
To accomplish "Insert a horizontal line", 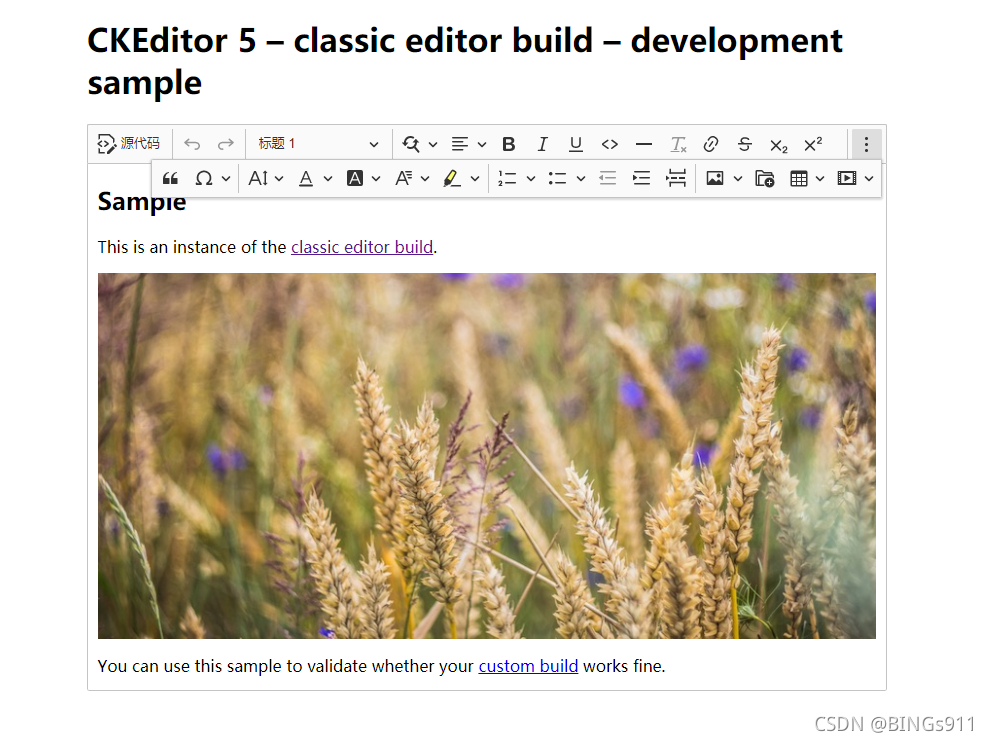I will pos(643,144).
